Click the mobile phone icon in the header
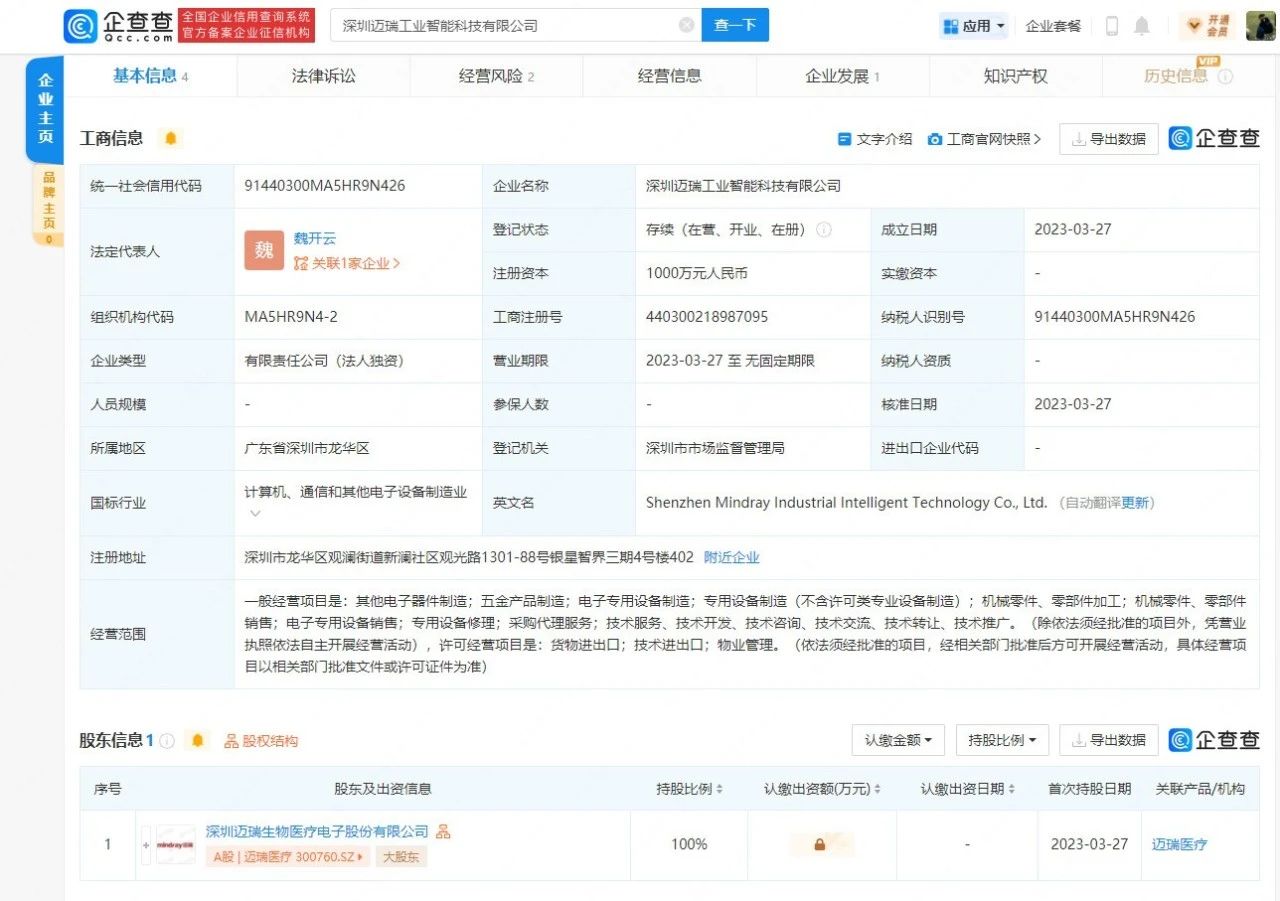Image resolution: width=1280 pixels, height=901 pixels. point(1111,26)
